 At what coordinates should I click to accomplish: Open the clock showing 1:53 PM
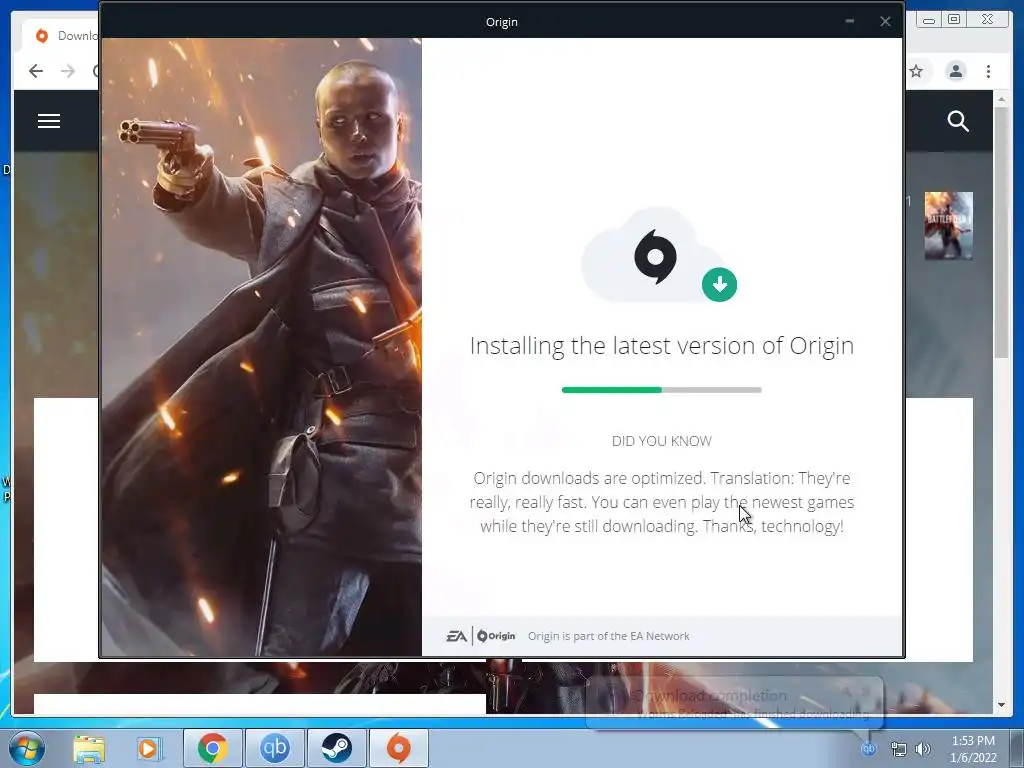973,748
